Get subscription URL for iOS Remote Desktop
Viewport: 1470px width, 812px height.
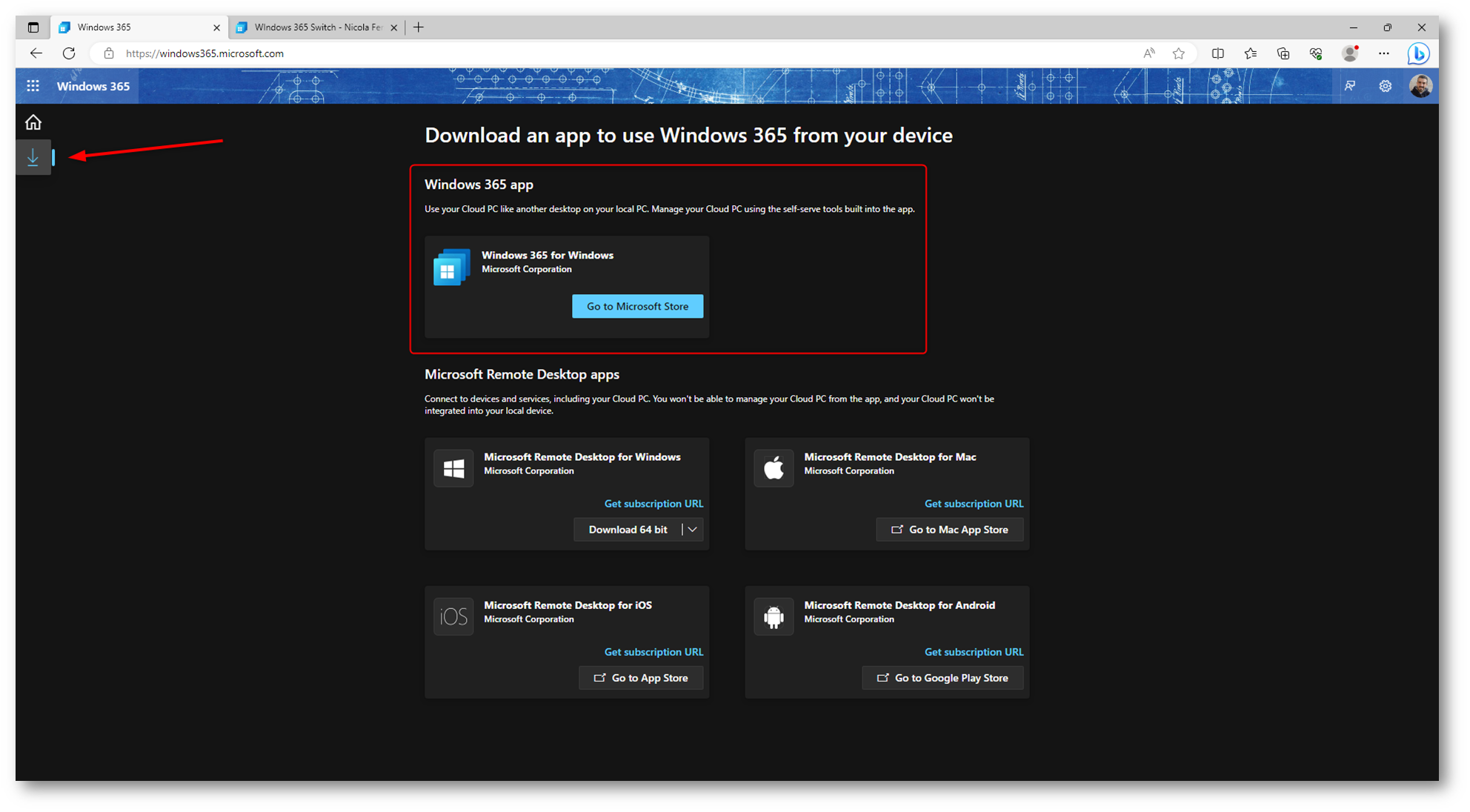653,652
